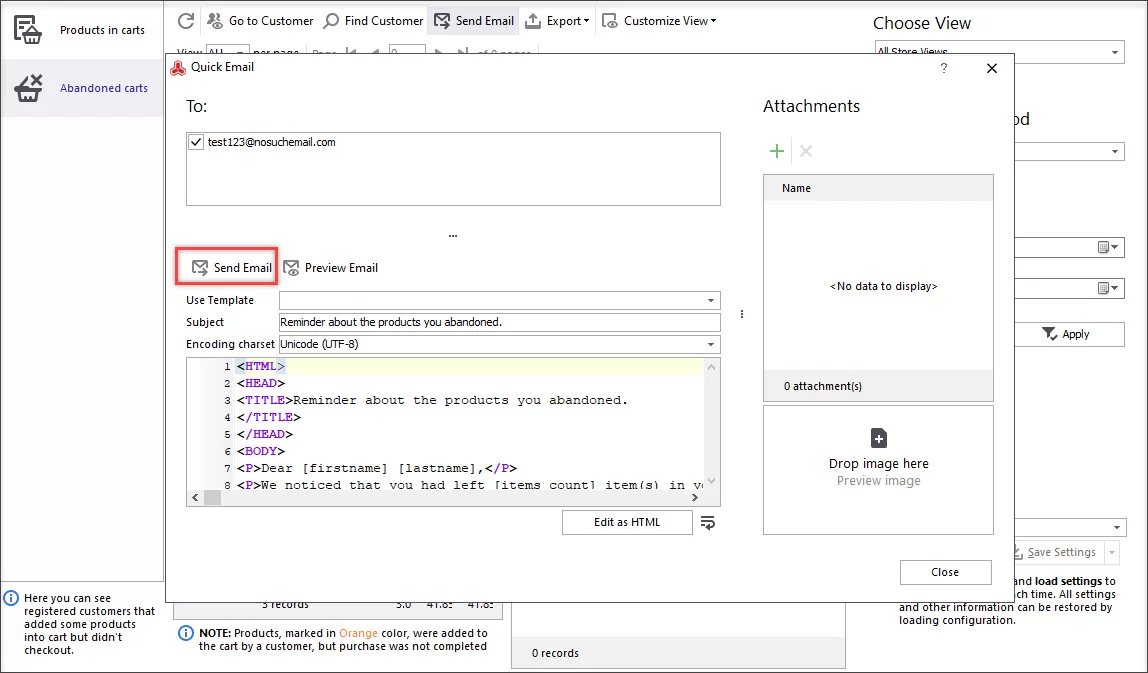Click Save Settings button
The width and height of the screenshot is (1148, 673).
(x=1054, y=552)
